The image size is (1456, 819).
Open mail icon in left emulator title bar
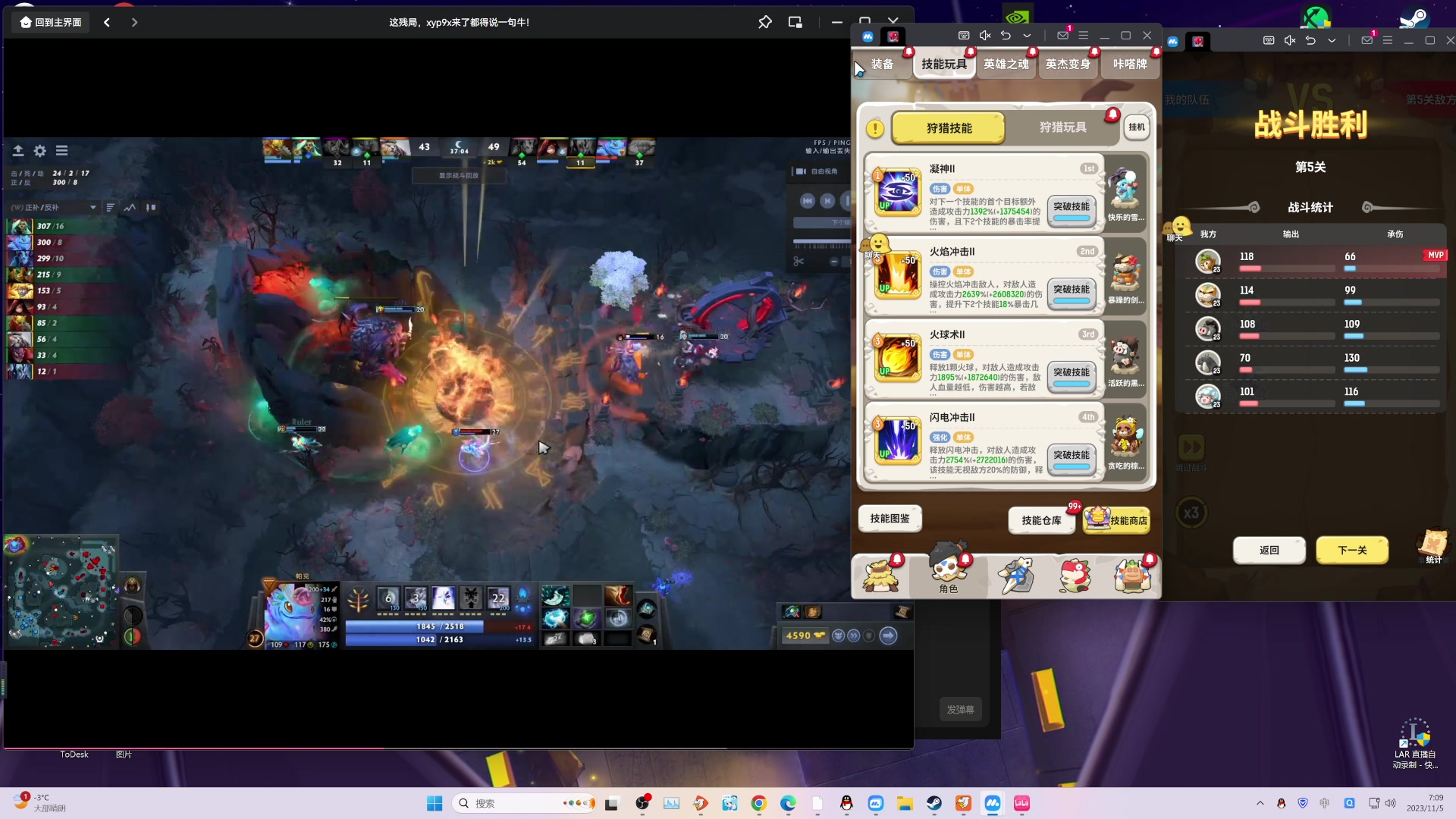point(1062,36)
